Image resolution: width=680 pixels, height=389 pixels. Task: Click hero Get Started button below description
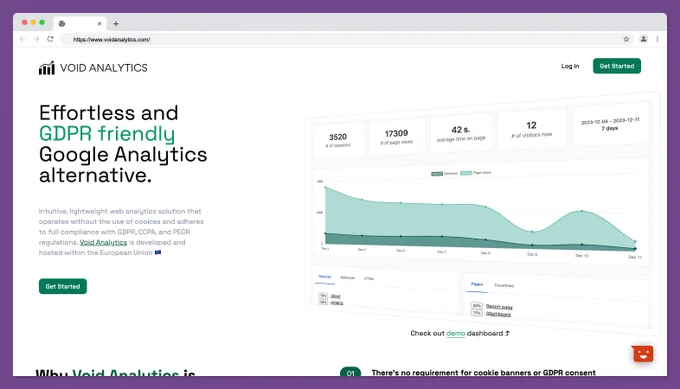pos(63,286)
